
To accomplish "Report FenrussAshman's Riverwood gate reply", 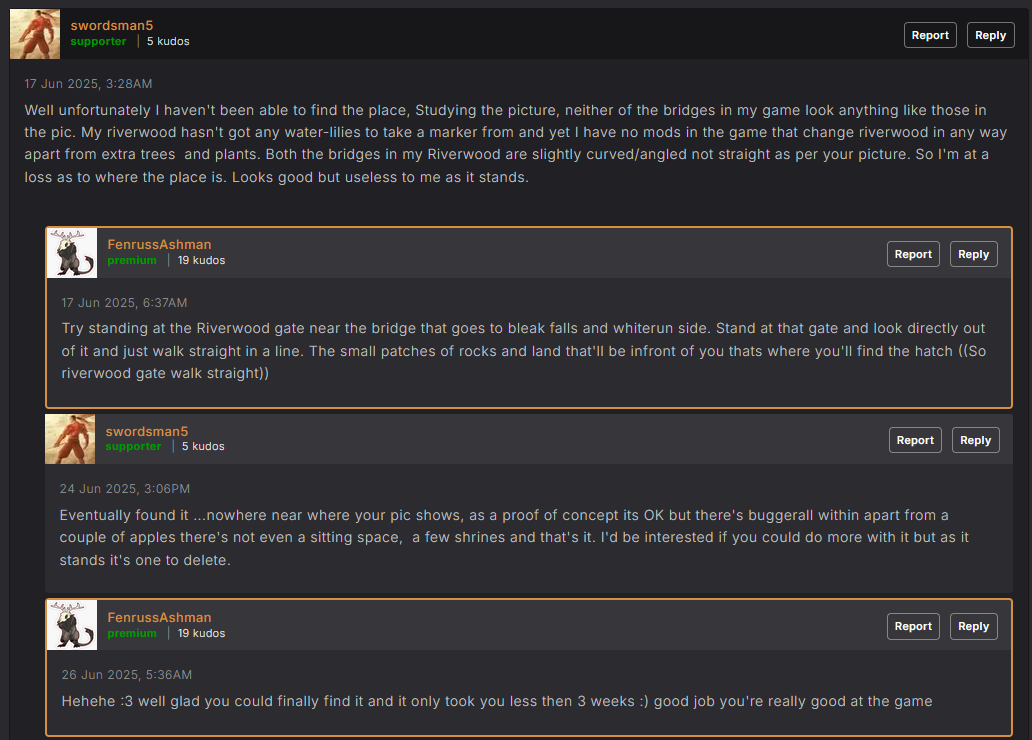I will (x=913, y=254).
